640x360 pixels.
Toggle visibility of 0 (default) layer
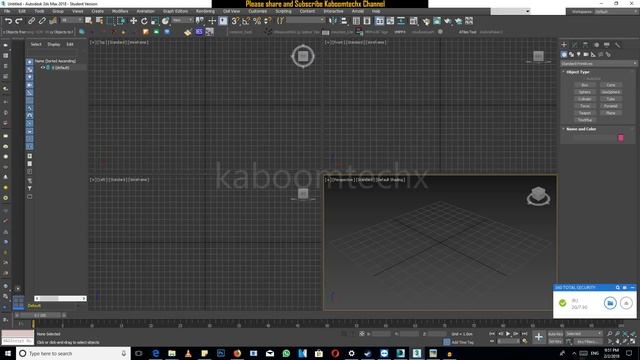[42, 68]
